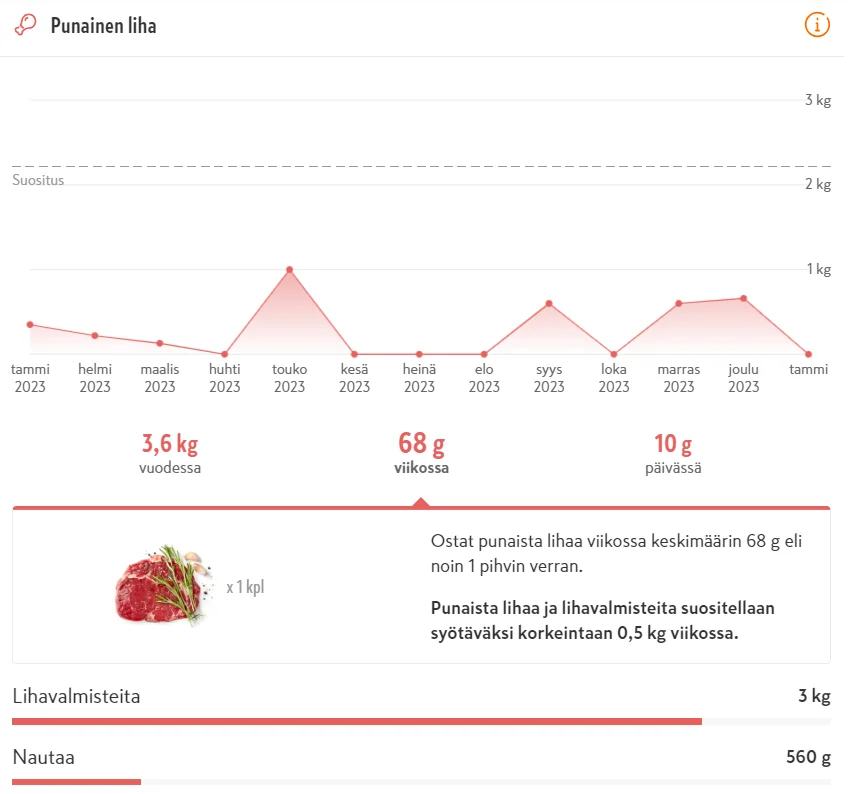Select the 68 g viikossa tab
The image size is (849, 794).
(421, 453)
